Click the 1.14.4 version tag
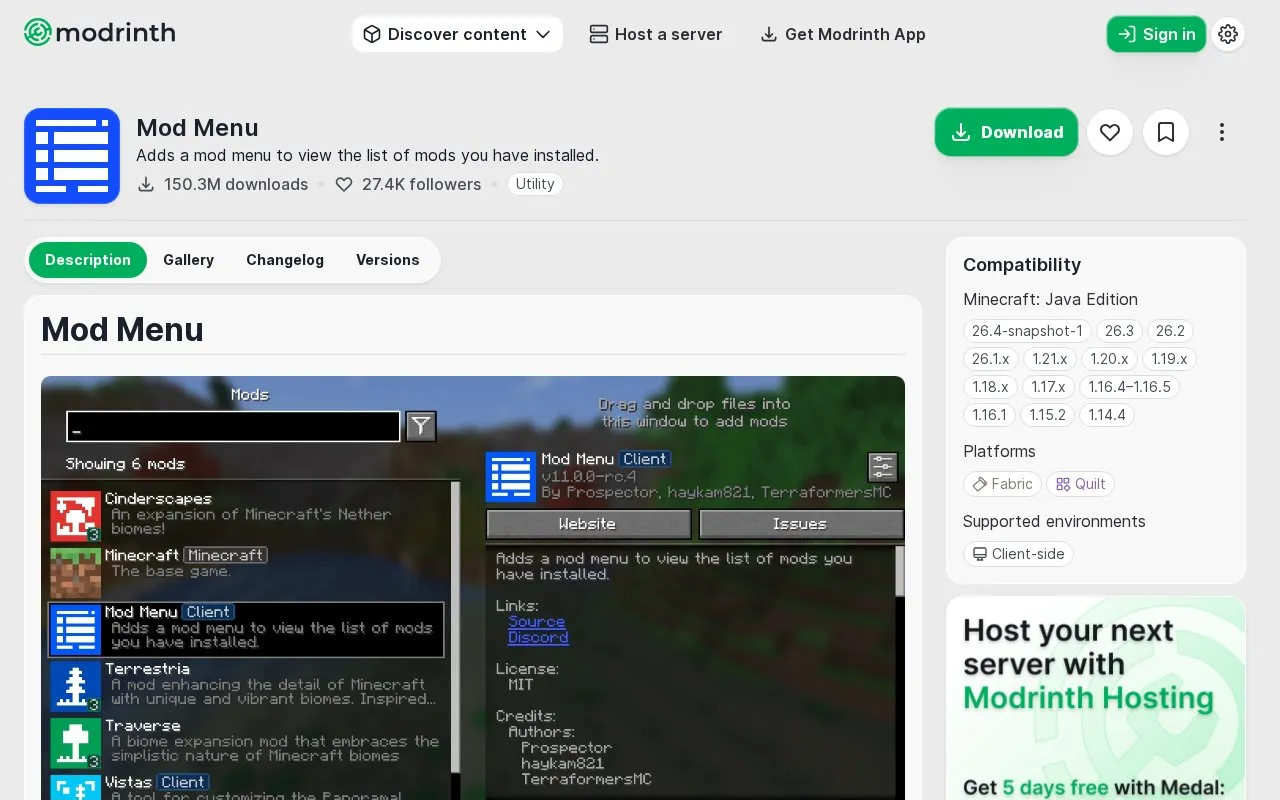This screenshot has height=800, width=1280. click(x=1107, y=415)
